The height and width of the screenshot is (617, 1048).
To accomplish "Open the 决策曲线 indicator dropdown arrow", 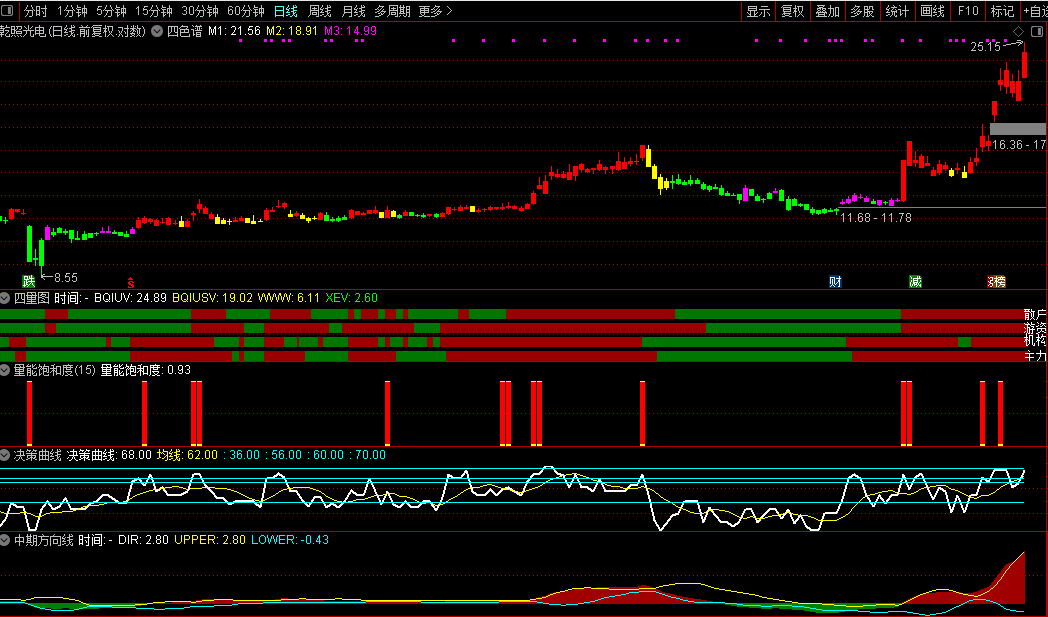I will [6, 454].
